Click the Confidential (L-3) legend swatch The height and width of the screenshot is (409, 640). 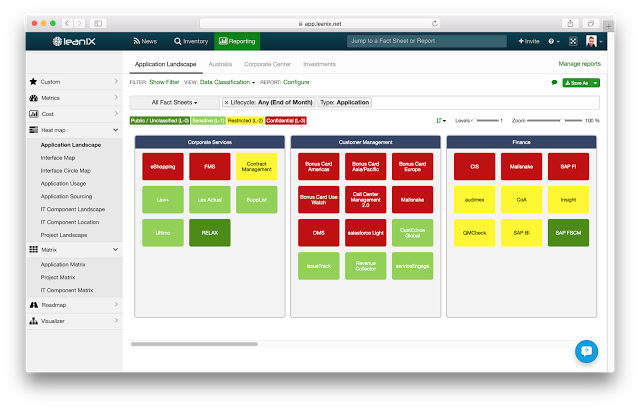[286, 120]
